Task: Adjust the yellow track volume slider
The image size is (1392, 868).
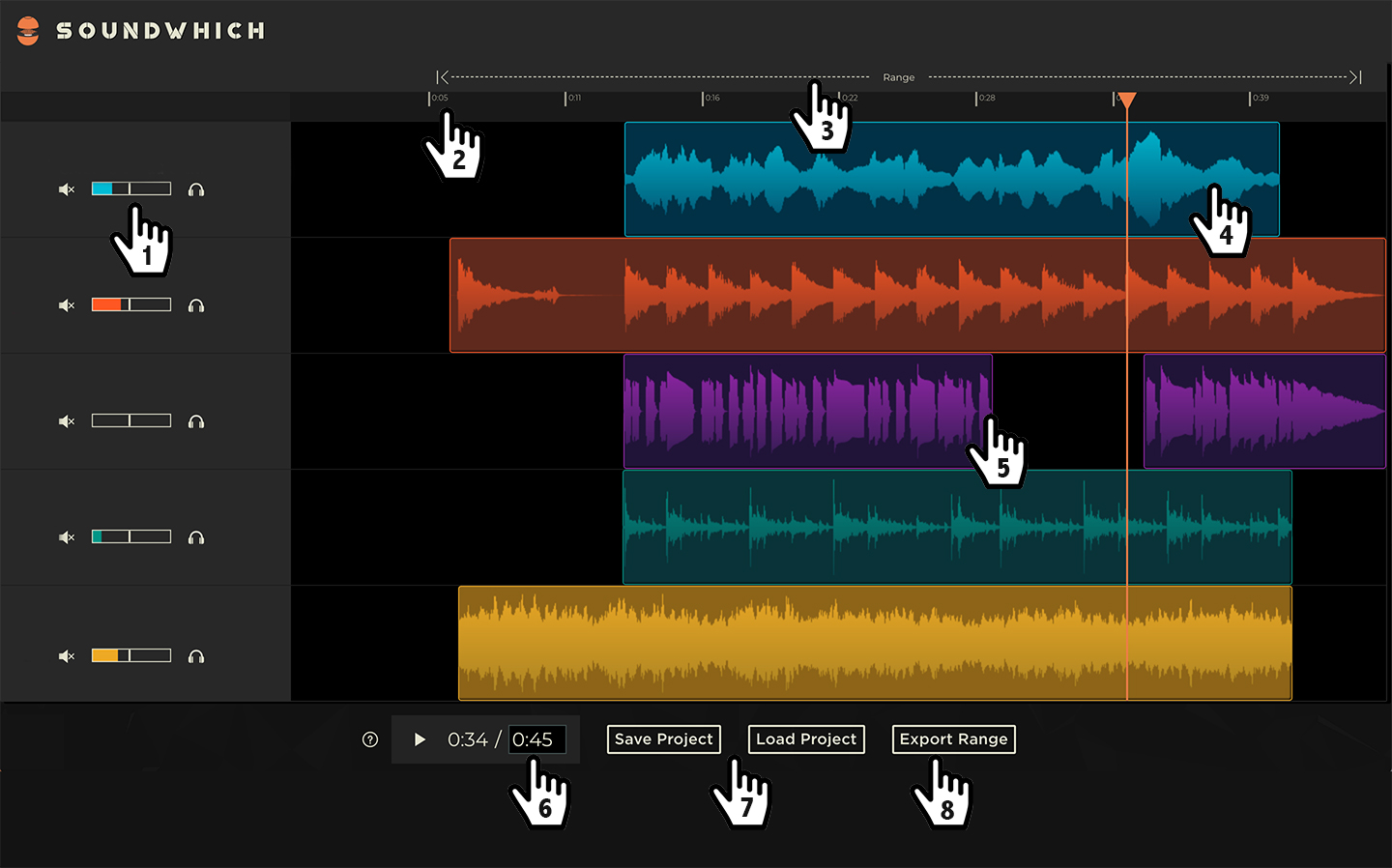Action: click(x=131, y=655)
